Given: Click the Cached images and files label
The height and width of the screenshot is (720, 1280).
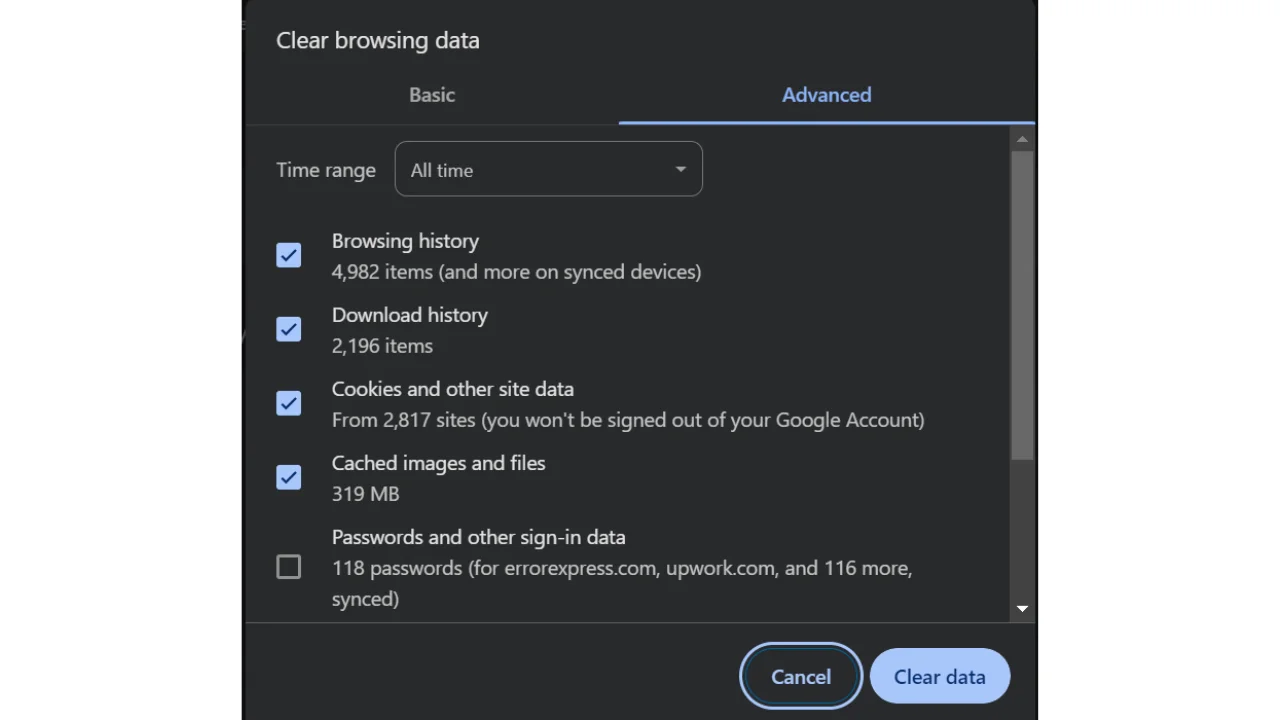Looking at the screenshot, I should point(438,463).
